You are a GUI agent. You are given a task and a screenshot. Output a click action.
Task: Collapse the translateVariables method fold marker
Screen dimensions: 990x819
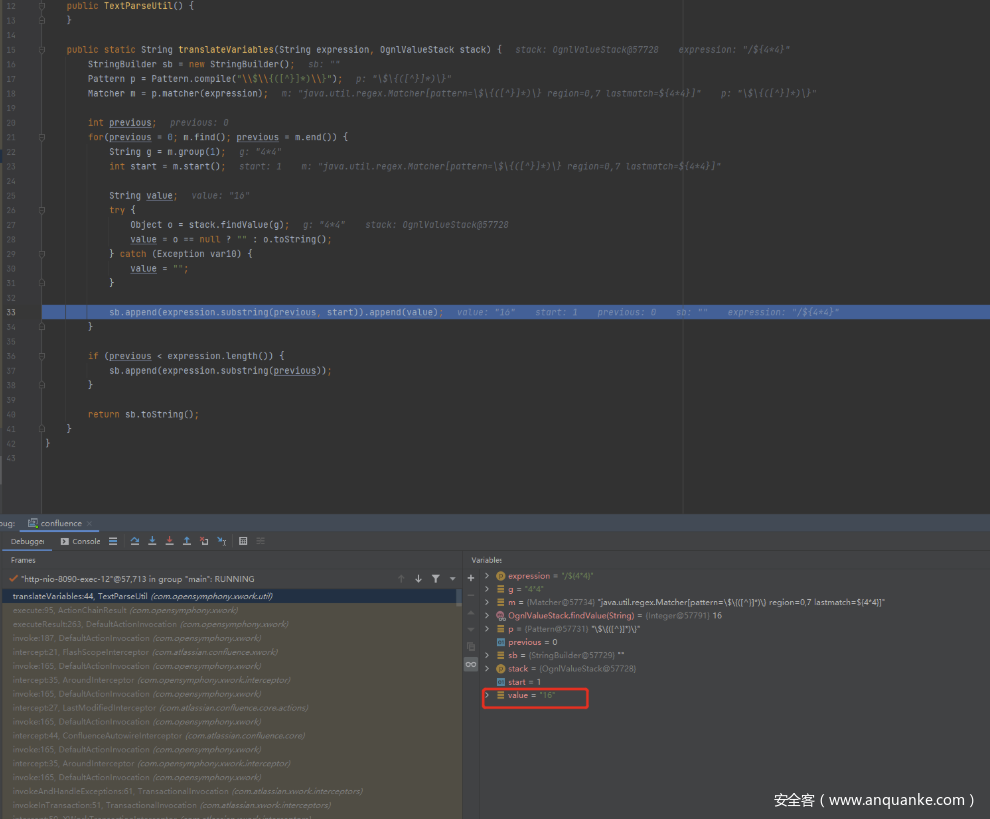pyautogui.click(x=43, y=49)
